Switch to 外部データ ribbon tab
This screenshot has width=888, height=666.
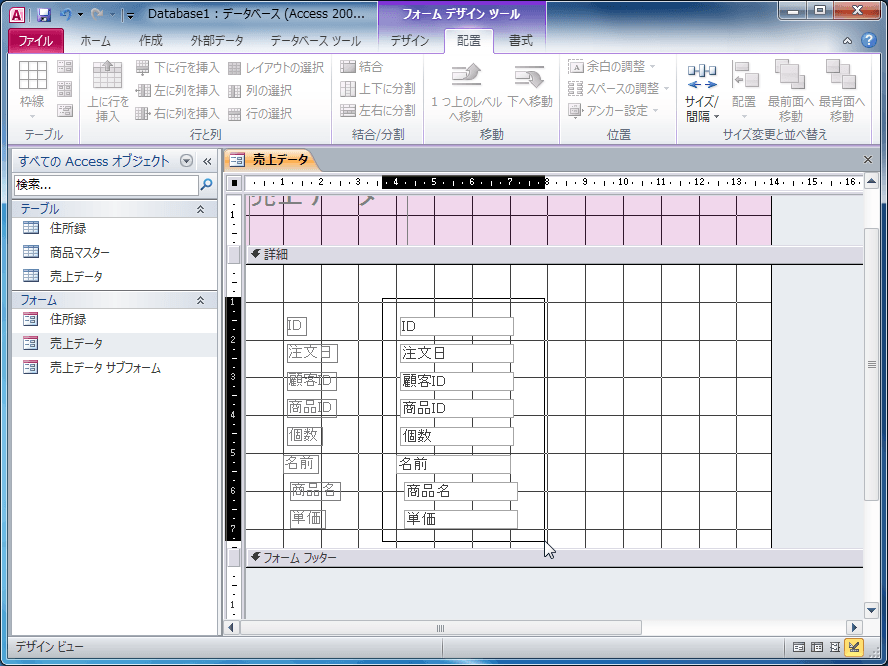tap(217, 41)
